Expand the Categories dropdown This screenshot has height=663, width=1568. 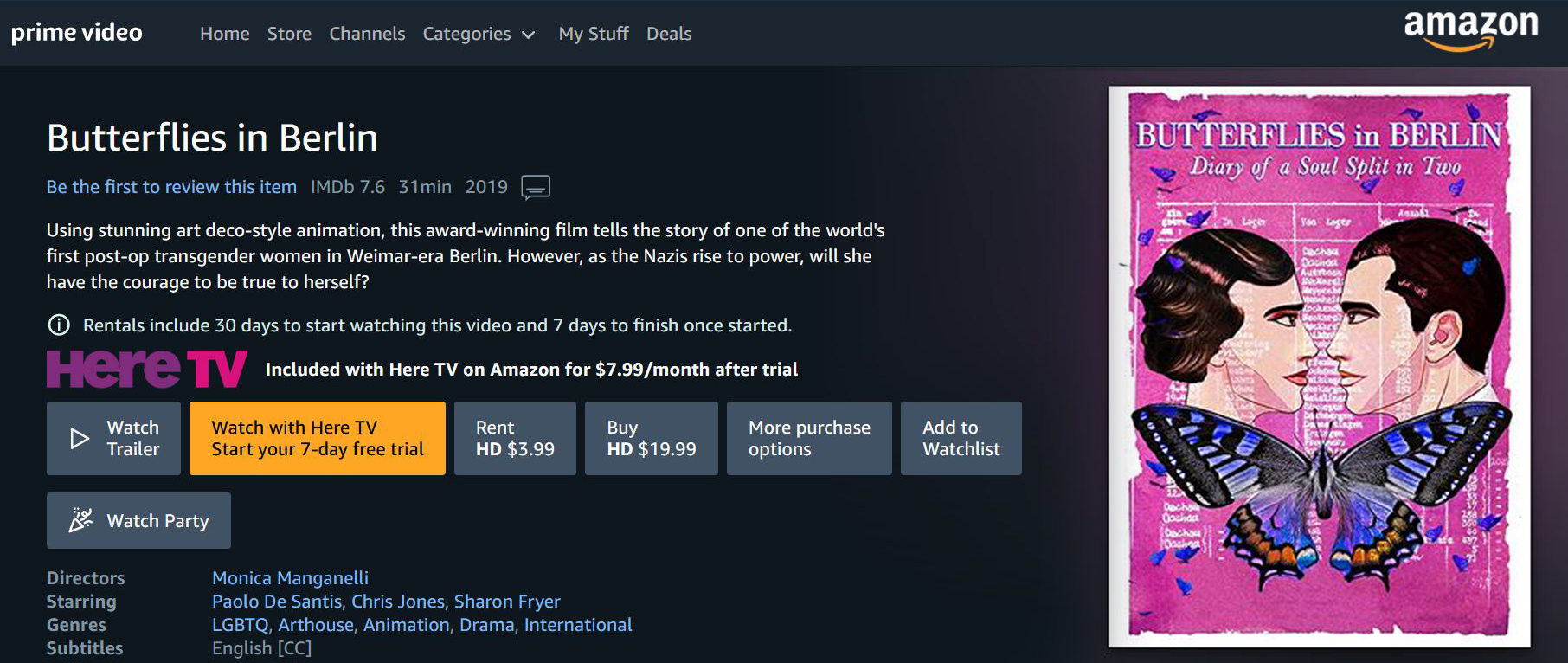point(479,34)
